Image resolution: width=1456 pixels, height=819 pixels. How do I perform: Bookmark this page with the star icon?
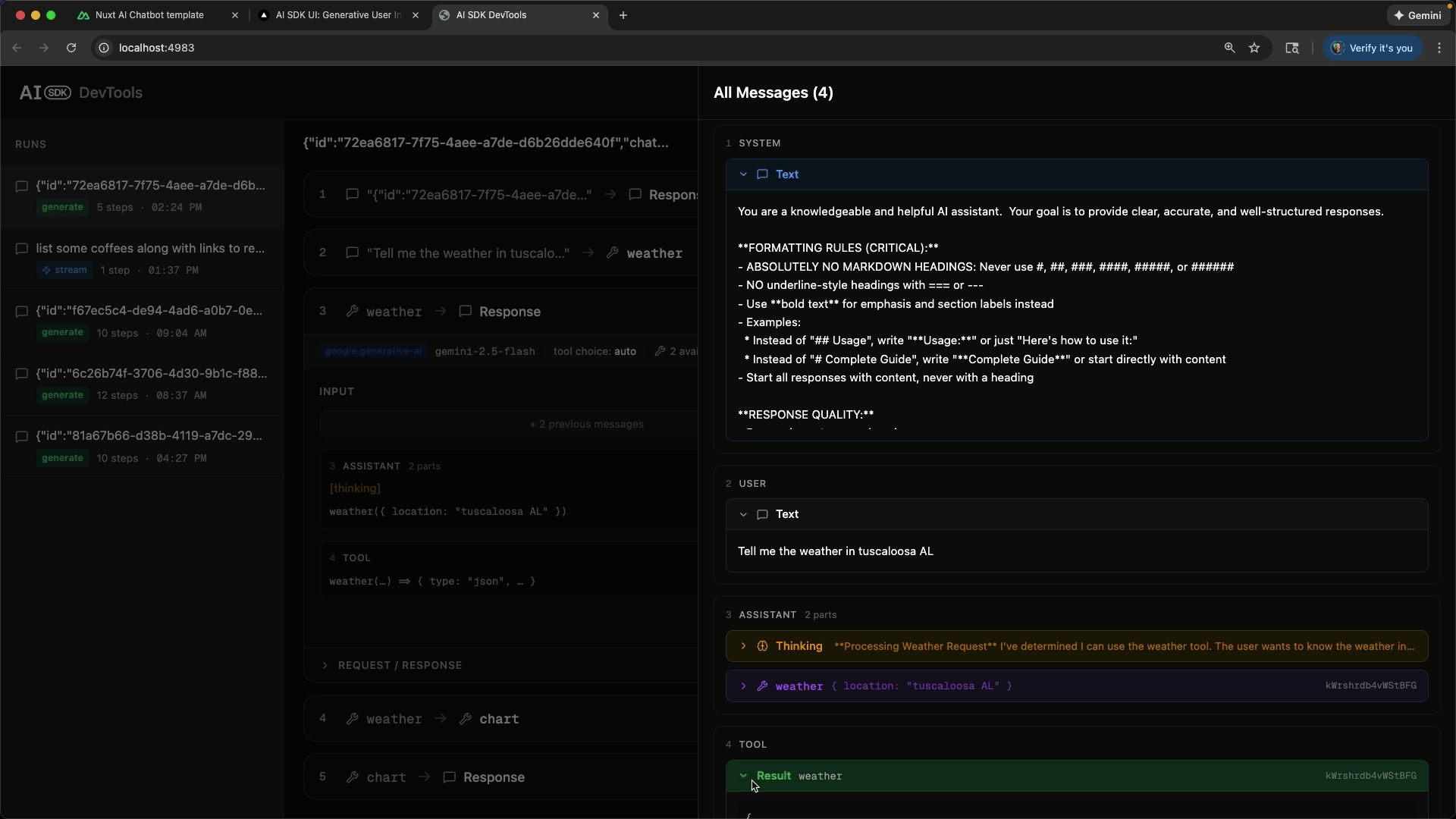click(1254, 48)
